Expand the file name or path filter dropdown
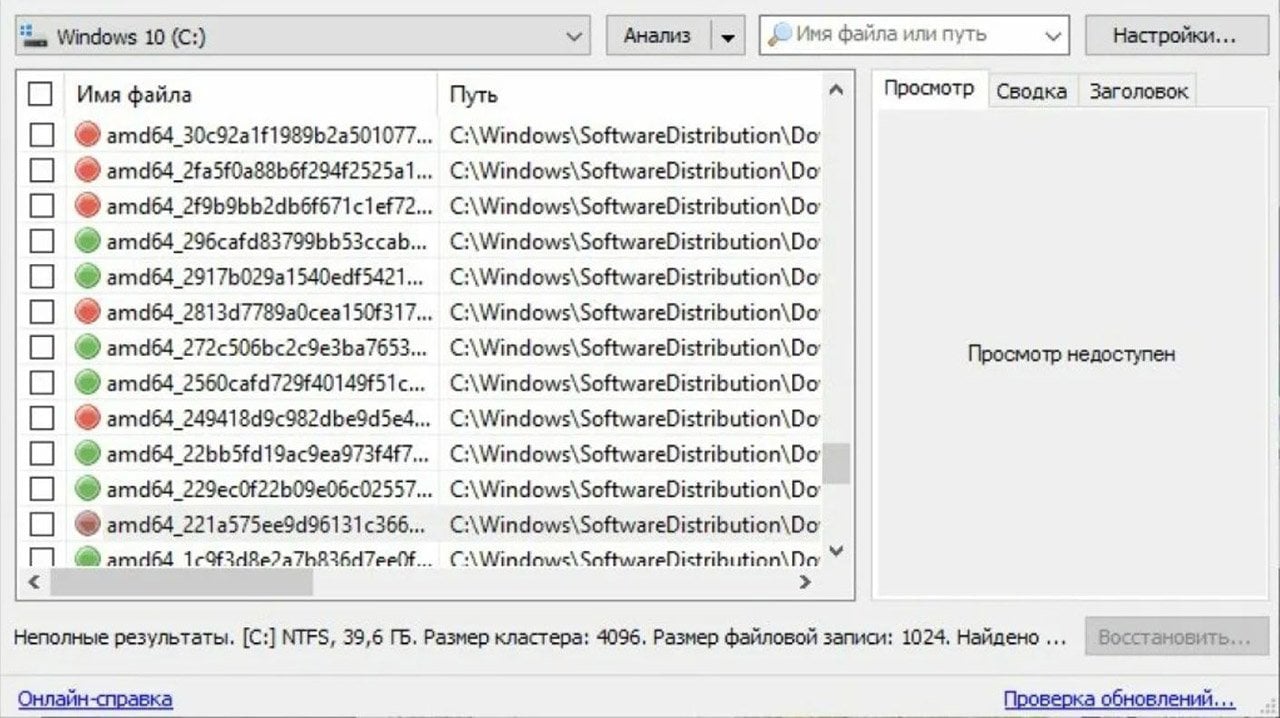 click(1052, 37)
